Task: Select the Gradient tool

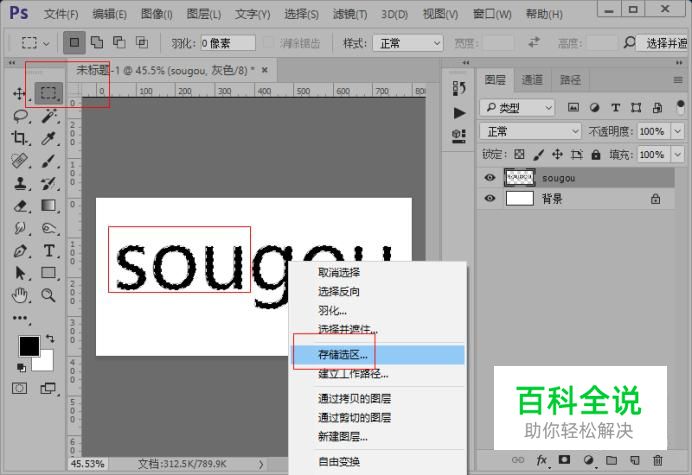Action: pos(49,206)
